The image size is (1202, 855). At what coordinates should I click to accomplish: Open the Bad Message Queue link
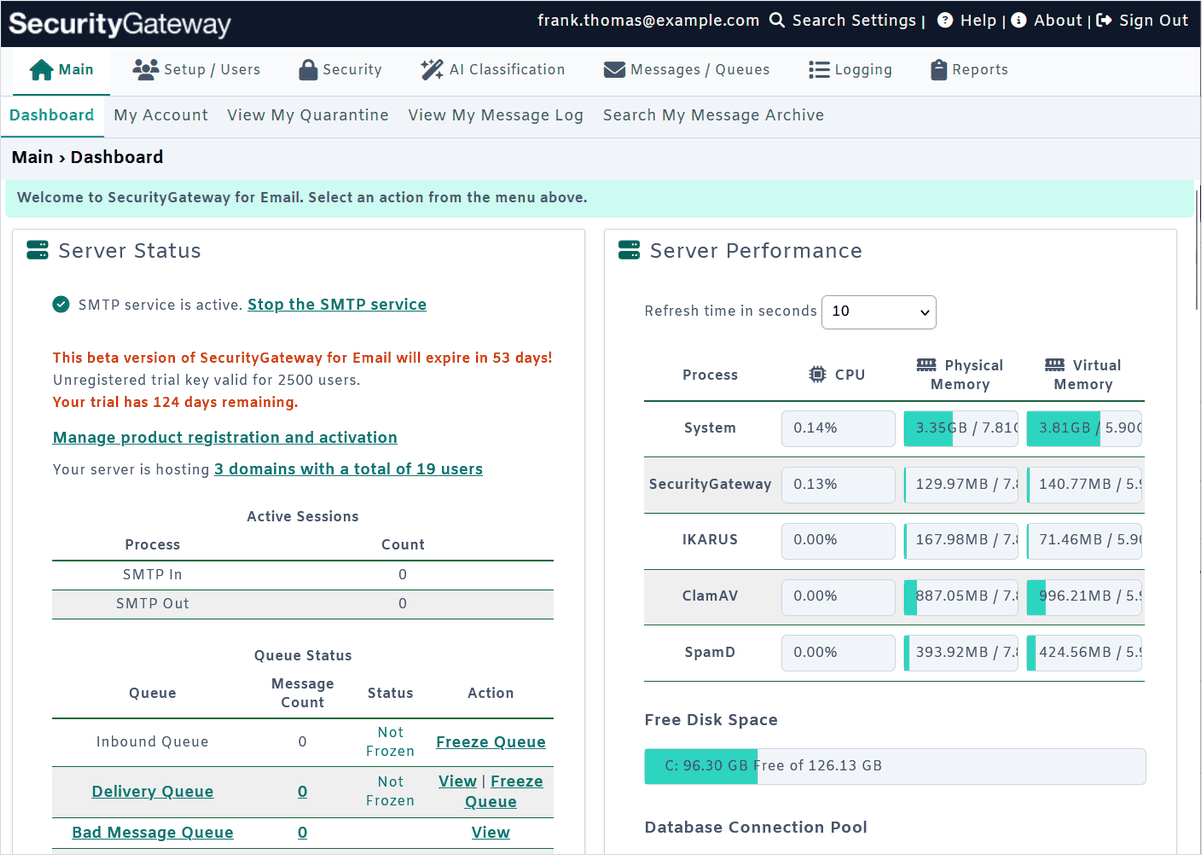click(153, 833)
